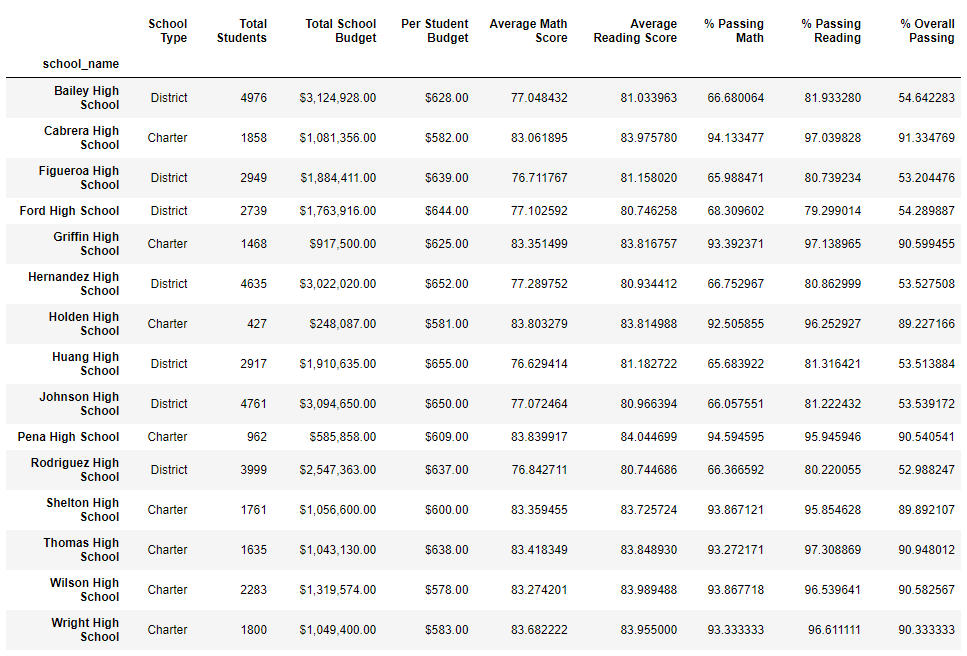
Task: Select the Total Students column header
Action: coord(242,31)
